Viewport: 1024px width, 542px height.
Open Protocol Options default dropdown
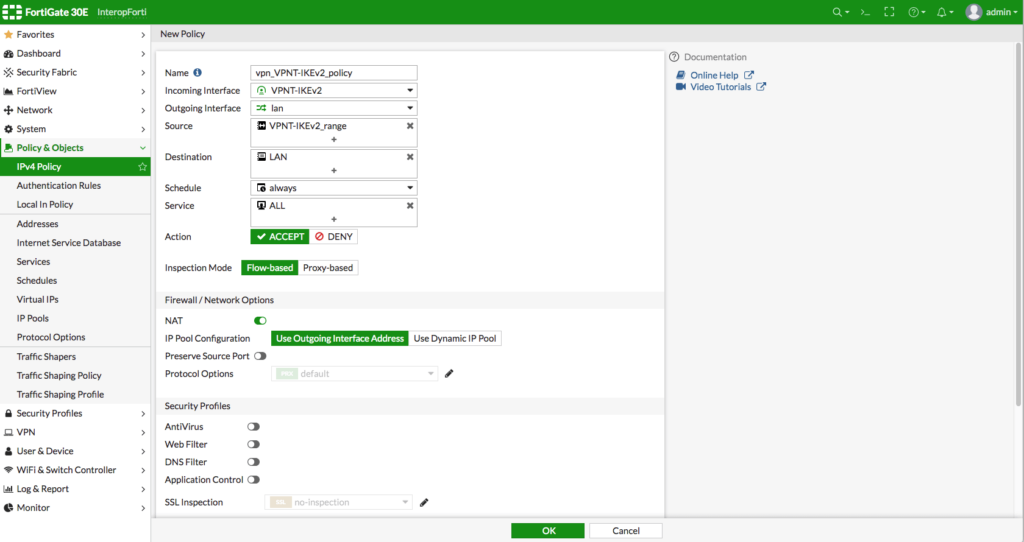(x=355, y=374)
